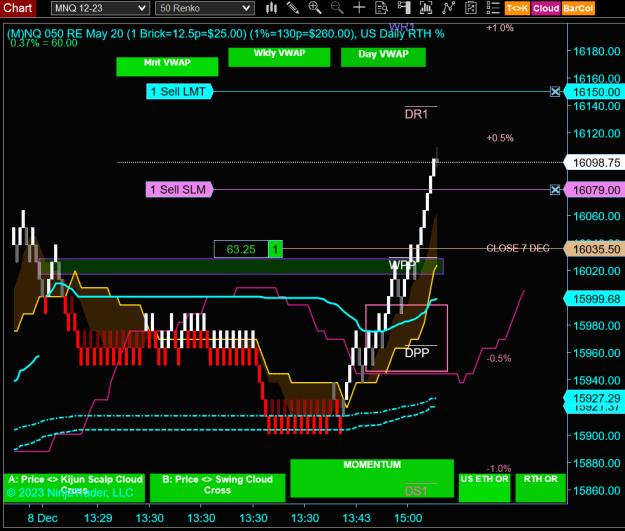
Task: Click the MOMENTUM green button
Action: click(372, 478)
